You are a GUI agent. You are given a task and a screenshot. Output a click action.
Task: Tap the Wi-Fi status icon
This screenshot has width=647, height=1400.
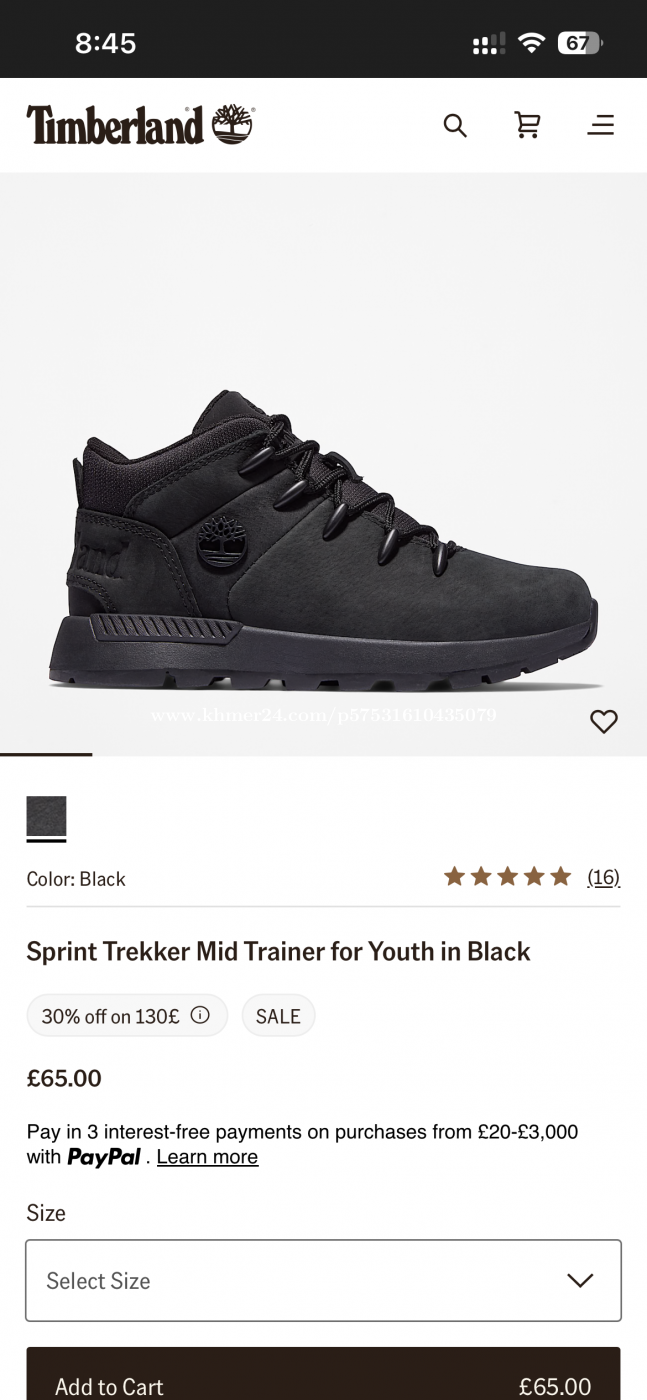tap(532, 43)
